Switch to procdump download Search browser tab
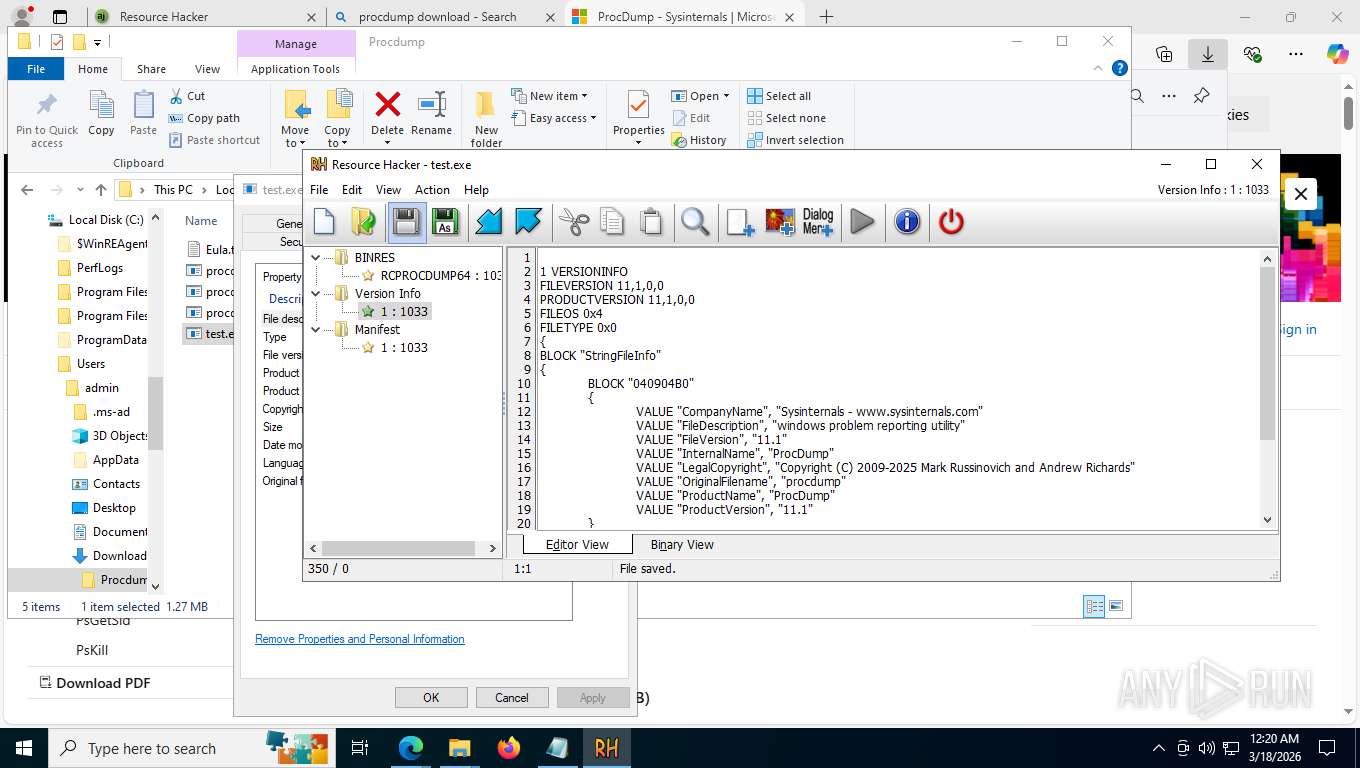This screenshot has width=1360, height=768. click(447, 17)
